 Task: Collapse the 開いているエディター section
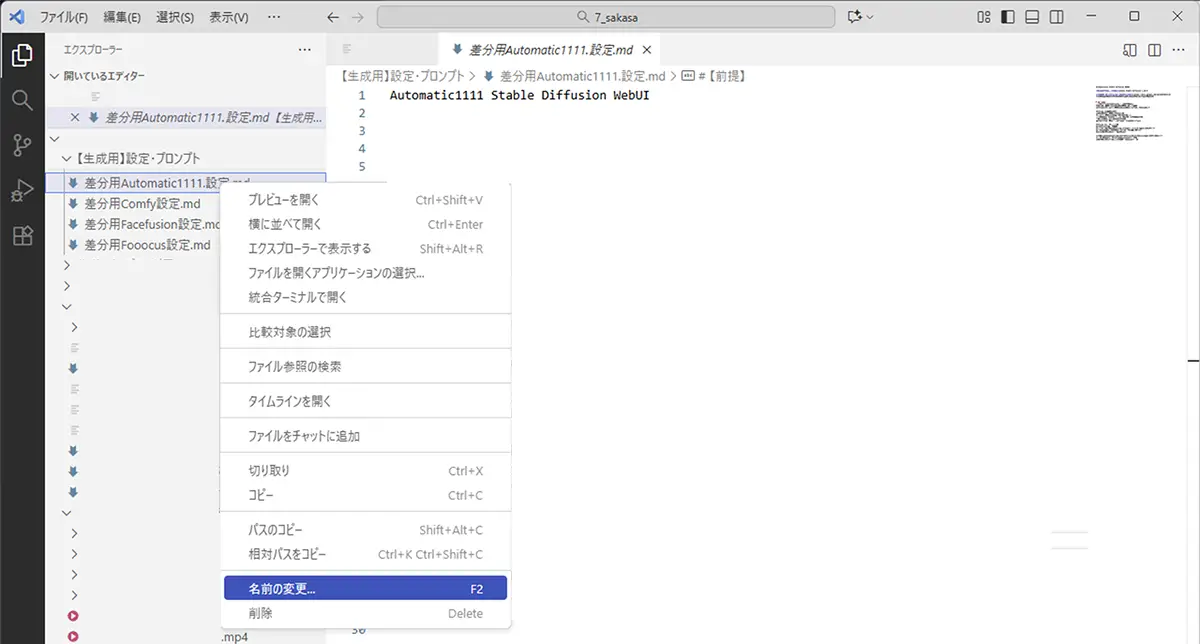pyautogui.click(x=54, y=76)
